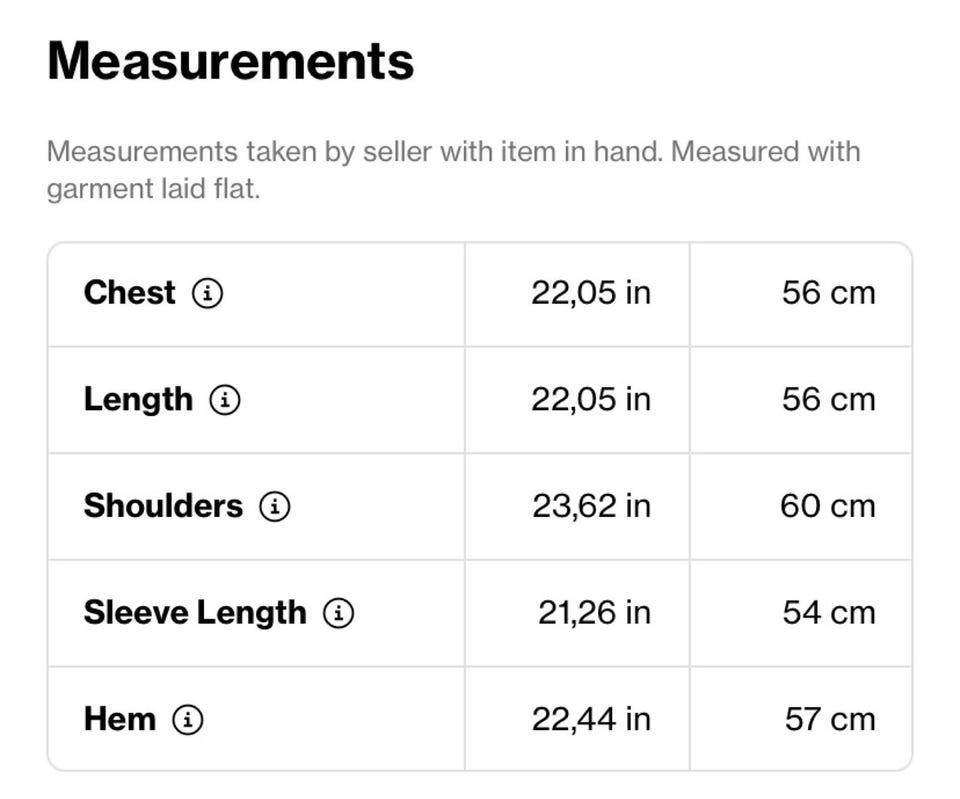Viewport: 960px width, 799px height.
Task: Select the Length row label
Action: pyautogui.click(x=138, y=399)
